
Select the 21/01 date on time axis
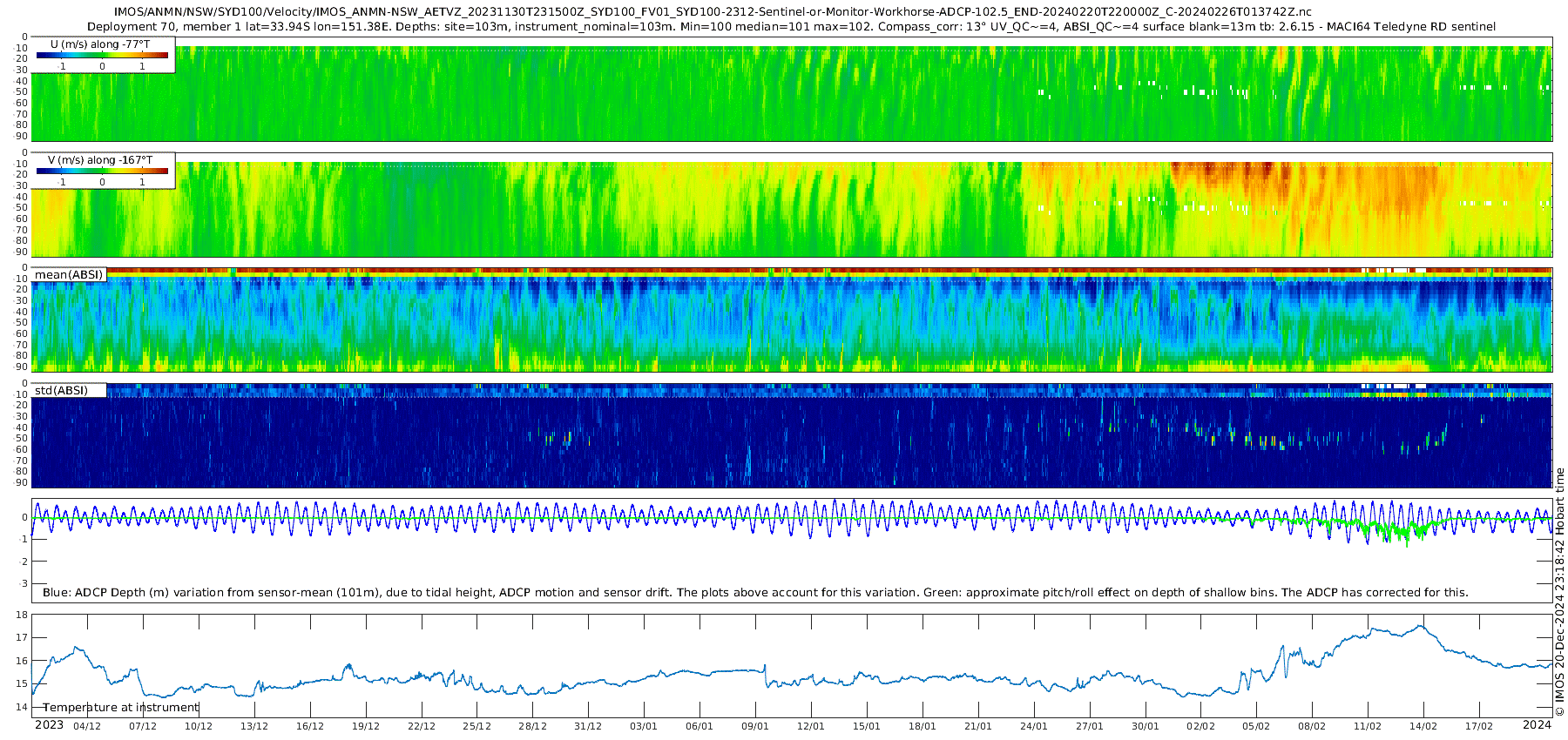point(978,726)
